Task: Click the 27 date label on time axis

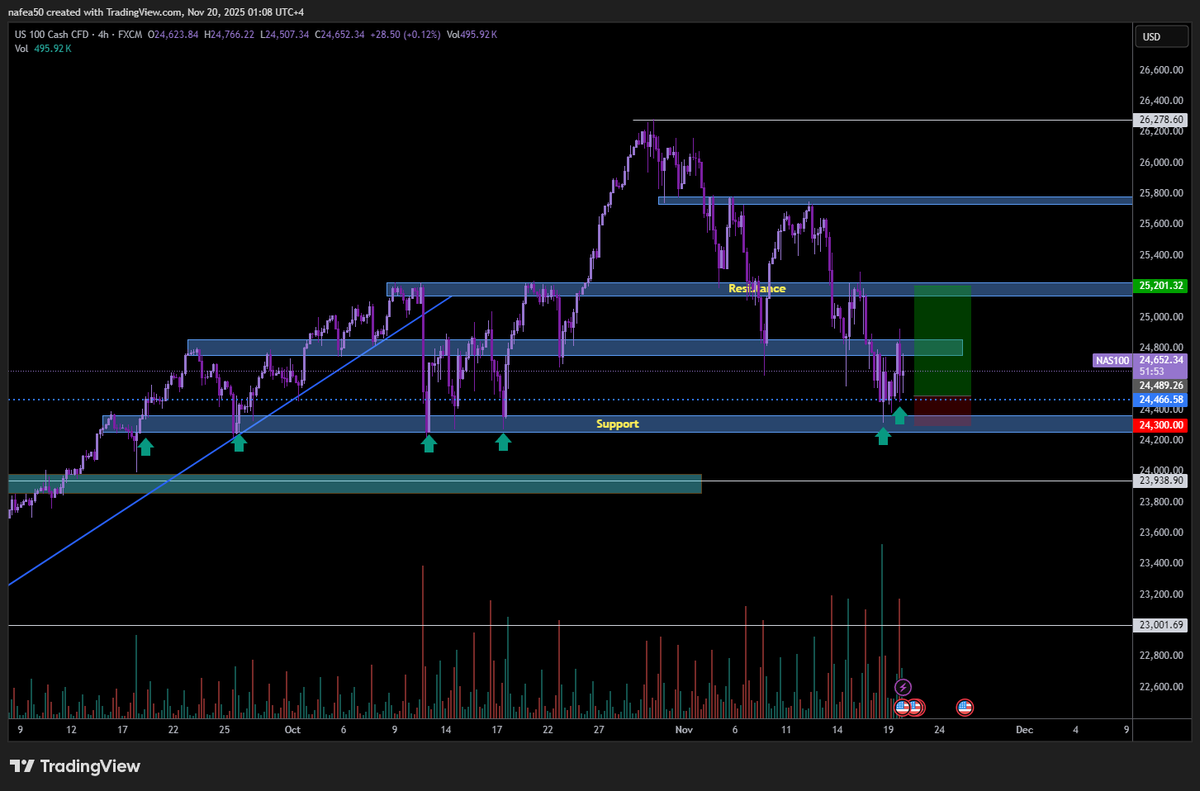Action: click(597, 730)
